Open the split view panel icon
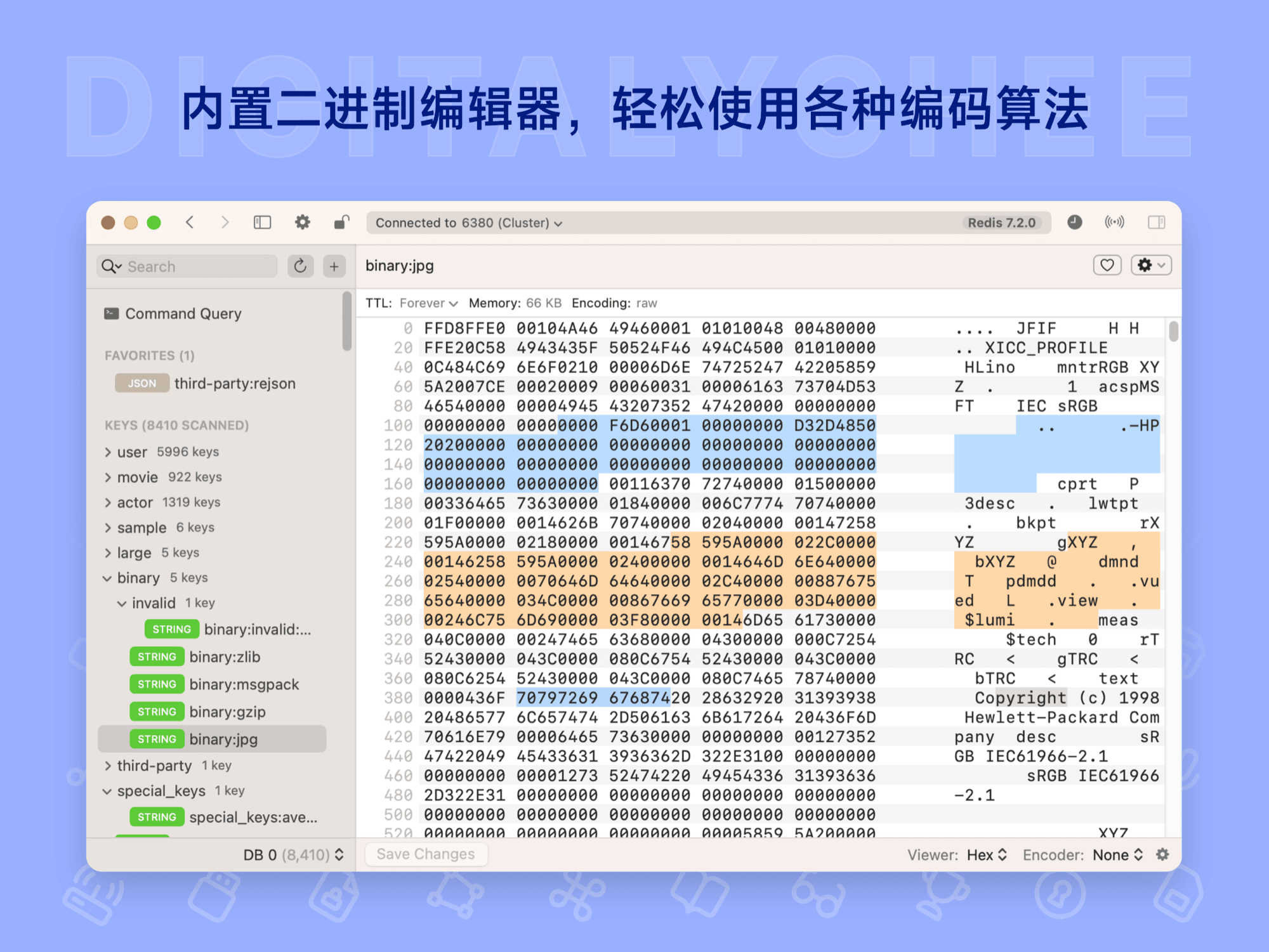 [x=1156, y=222]
